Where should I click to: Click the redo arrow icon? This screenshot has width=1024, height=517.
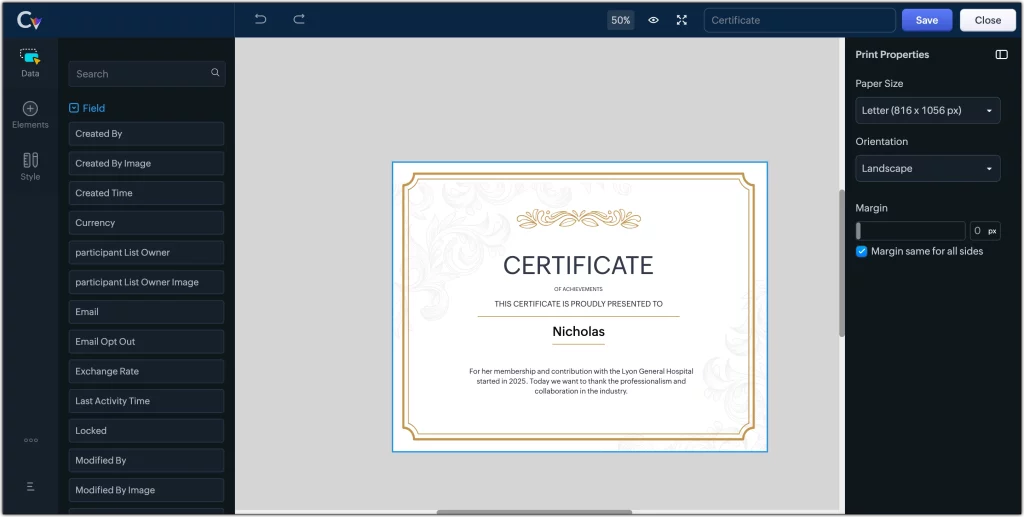299,20
